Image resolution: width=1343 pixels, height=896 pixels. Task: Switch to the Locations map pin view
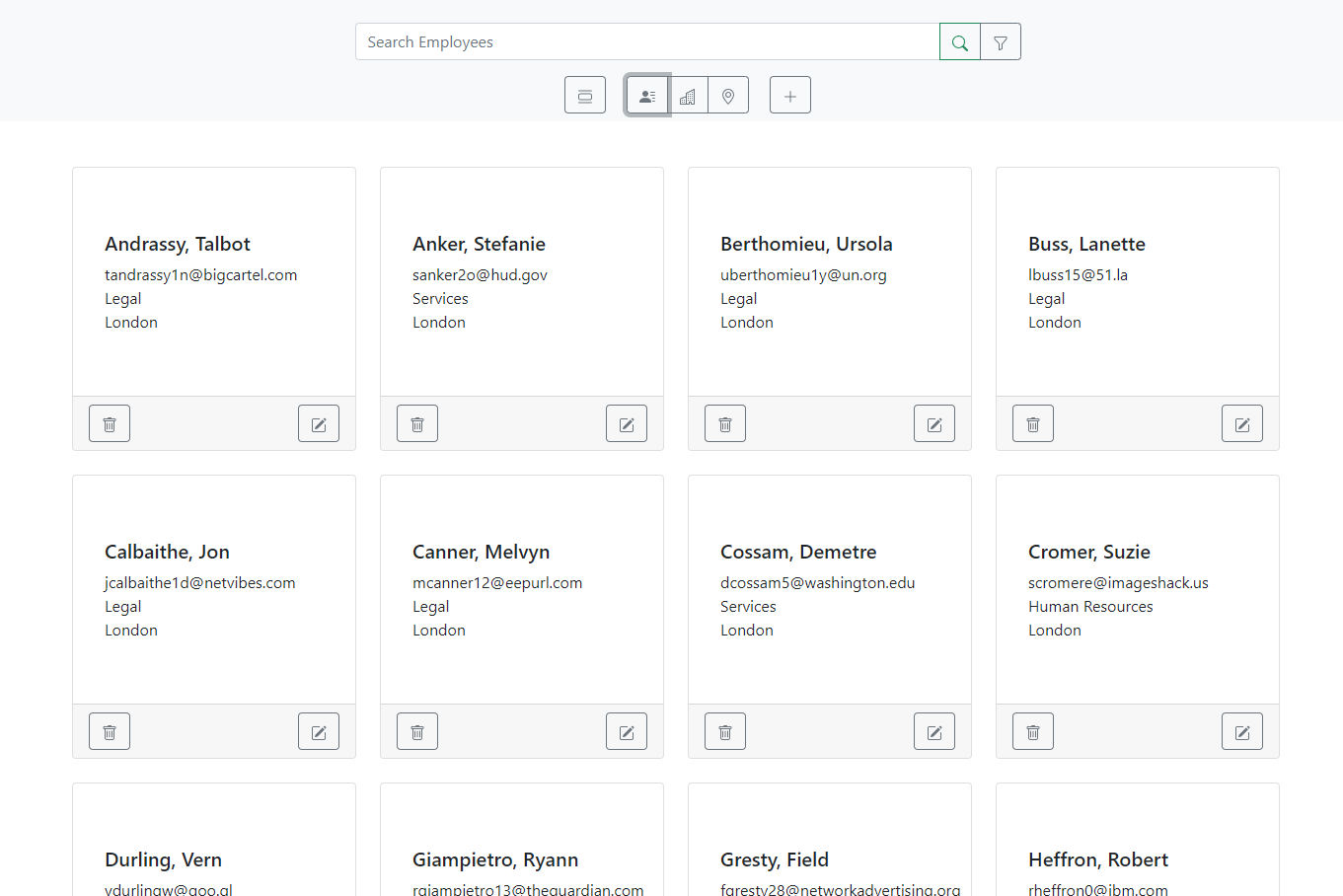coord(727,95)
